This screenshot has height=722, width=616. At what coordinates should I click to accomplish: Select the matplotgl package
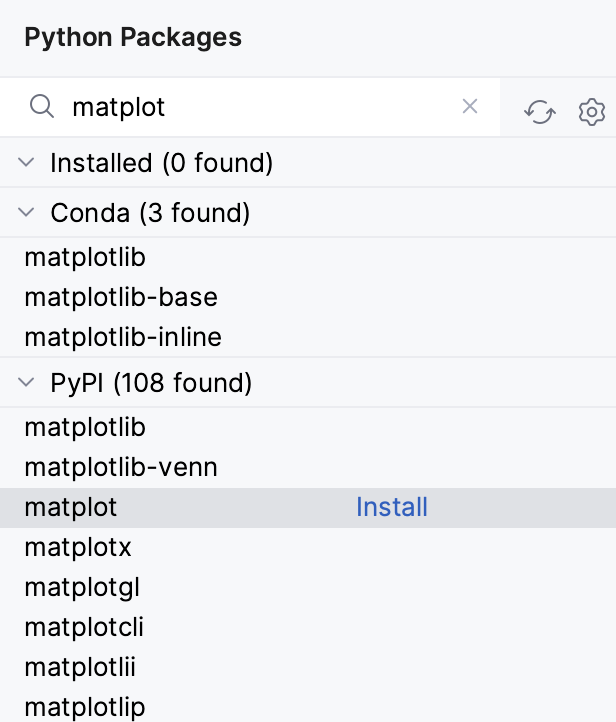pos(82,587)
